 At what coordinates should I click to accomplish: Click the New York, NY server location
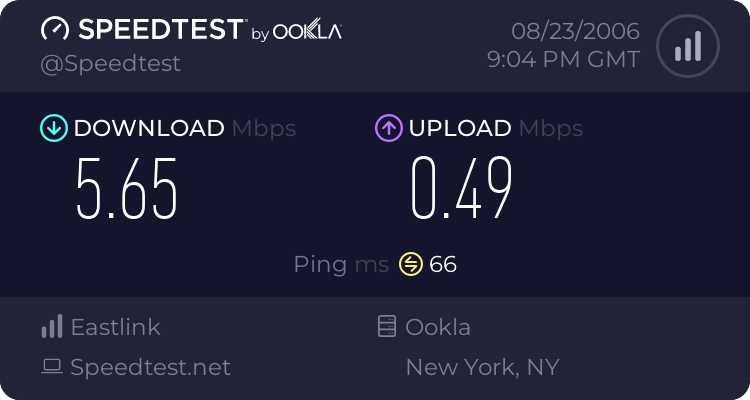[x=482, y=367]
